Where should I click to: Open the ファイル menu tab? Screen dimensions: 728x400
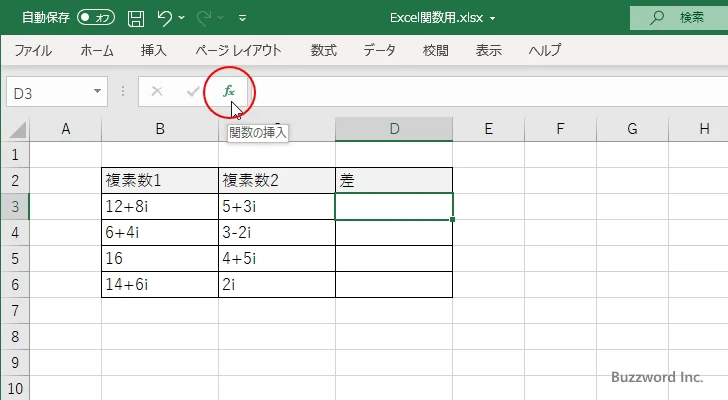tap(33, 50)
